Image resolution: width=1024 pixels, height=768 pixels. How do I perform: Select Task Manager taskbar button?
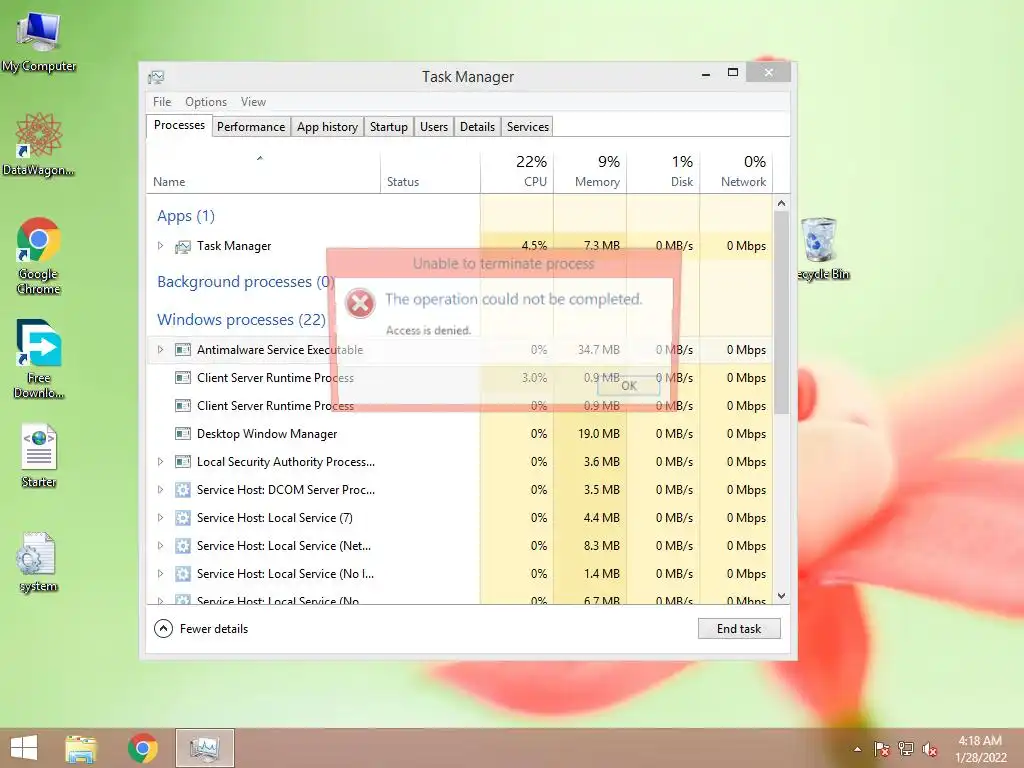204,748
